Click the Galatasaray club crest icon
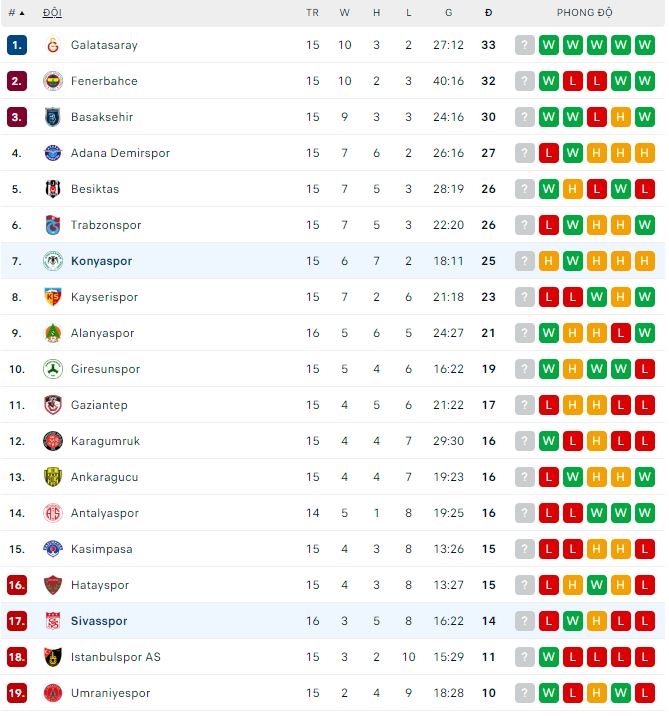This screenshot has width=669, height=716. tap(53, 45)
